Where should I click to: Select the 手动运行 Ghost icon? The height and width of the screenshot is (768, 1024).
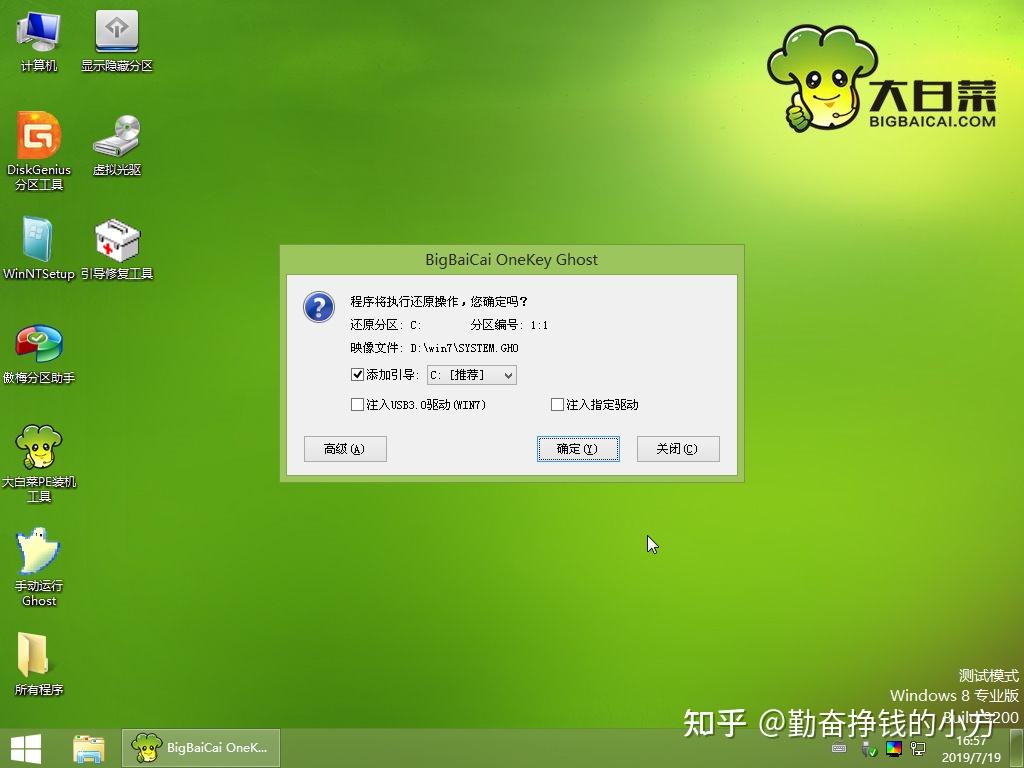(x=39, y=567)
